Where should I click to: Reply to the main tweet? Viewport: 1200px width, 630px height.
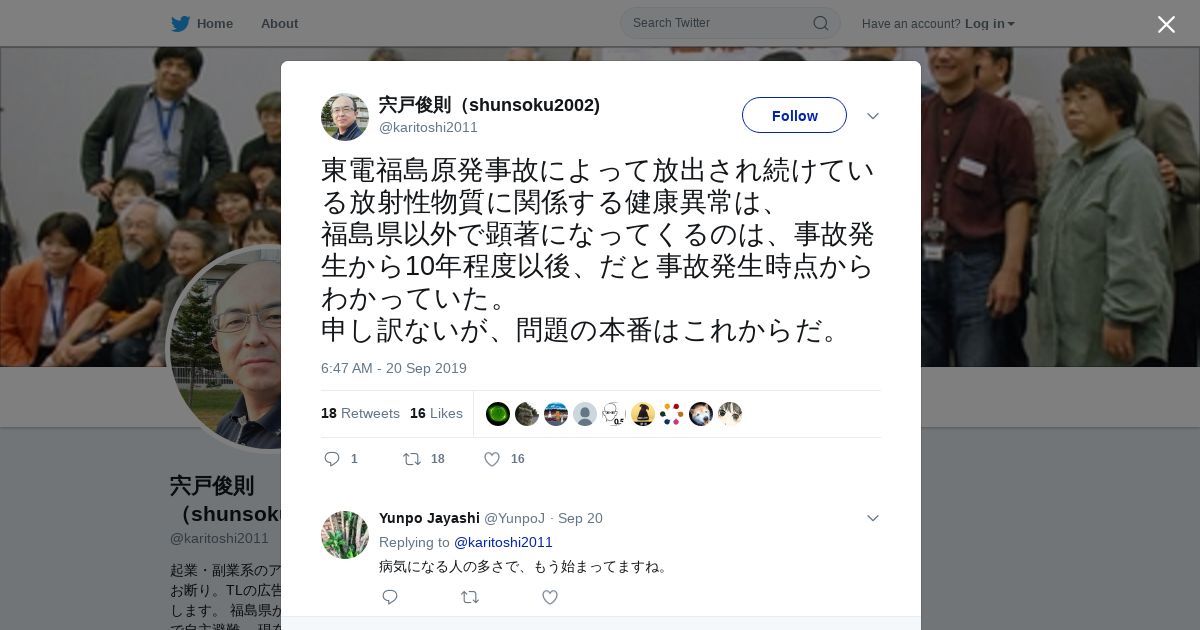(333, 459)
